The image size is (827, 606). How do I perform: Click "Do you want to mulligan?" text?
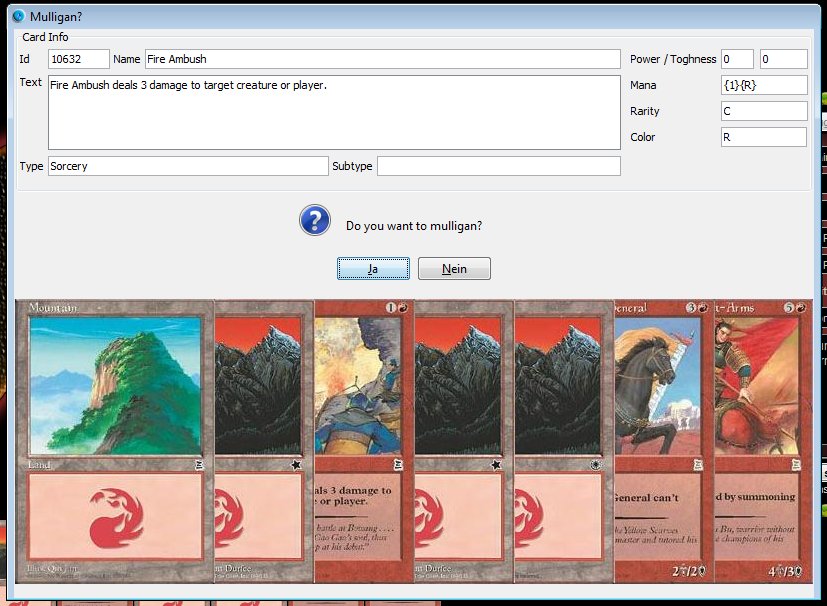pos(414,226)
